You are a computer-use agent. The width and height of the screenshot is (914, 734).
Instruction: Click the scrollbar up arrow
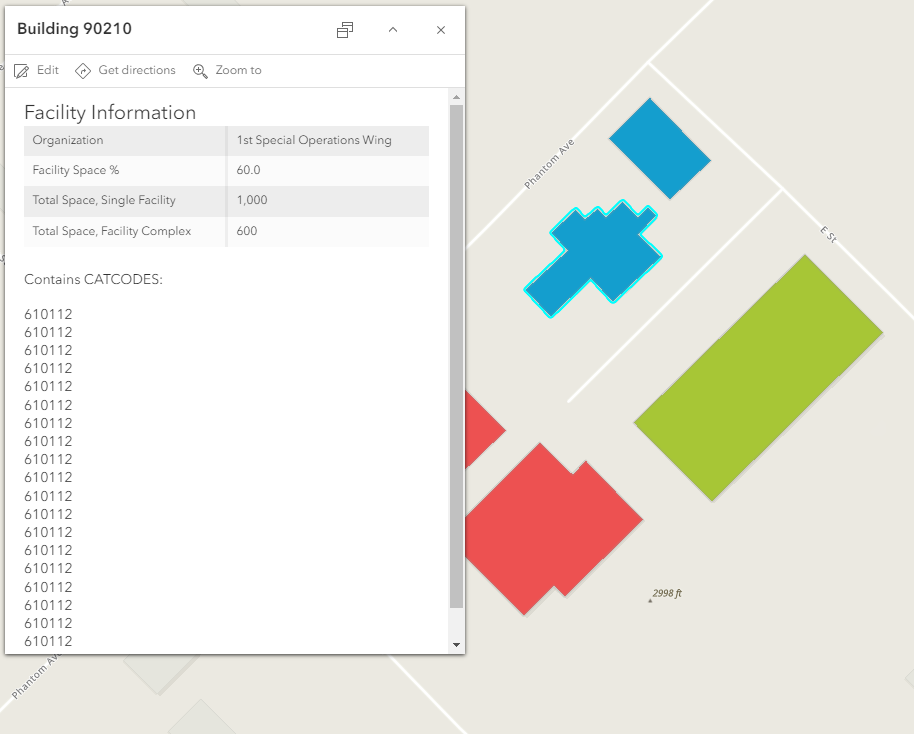coord(456,96)
